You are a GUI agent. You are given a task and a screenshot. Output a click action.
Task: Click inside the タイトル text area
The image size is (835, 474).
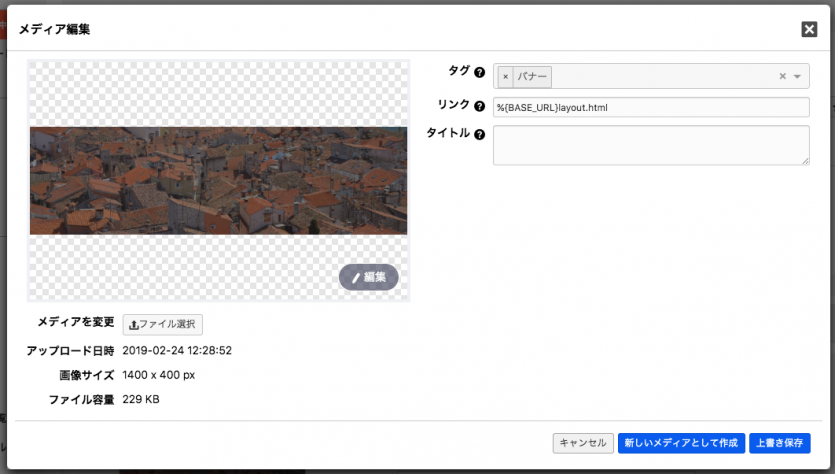650,145
